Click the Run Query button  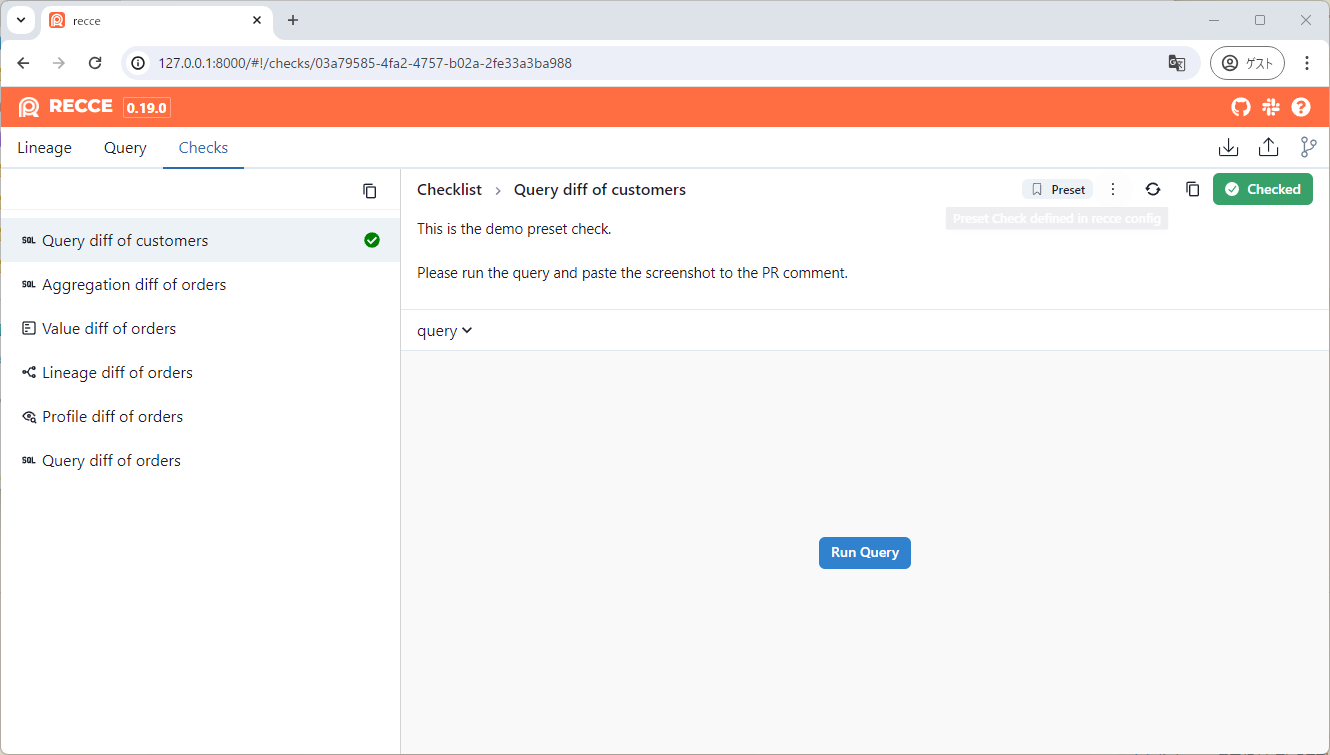pyautogui.click(x=865, y=553)
